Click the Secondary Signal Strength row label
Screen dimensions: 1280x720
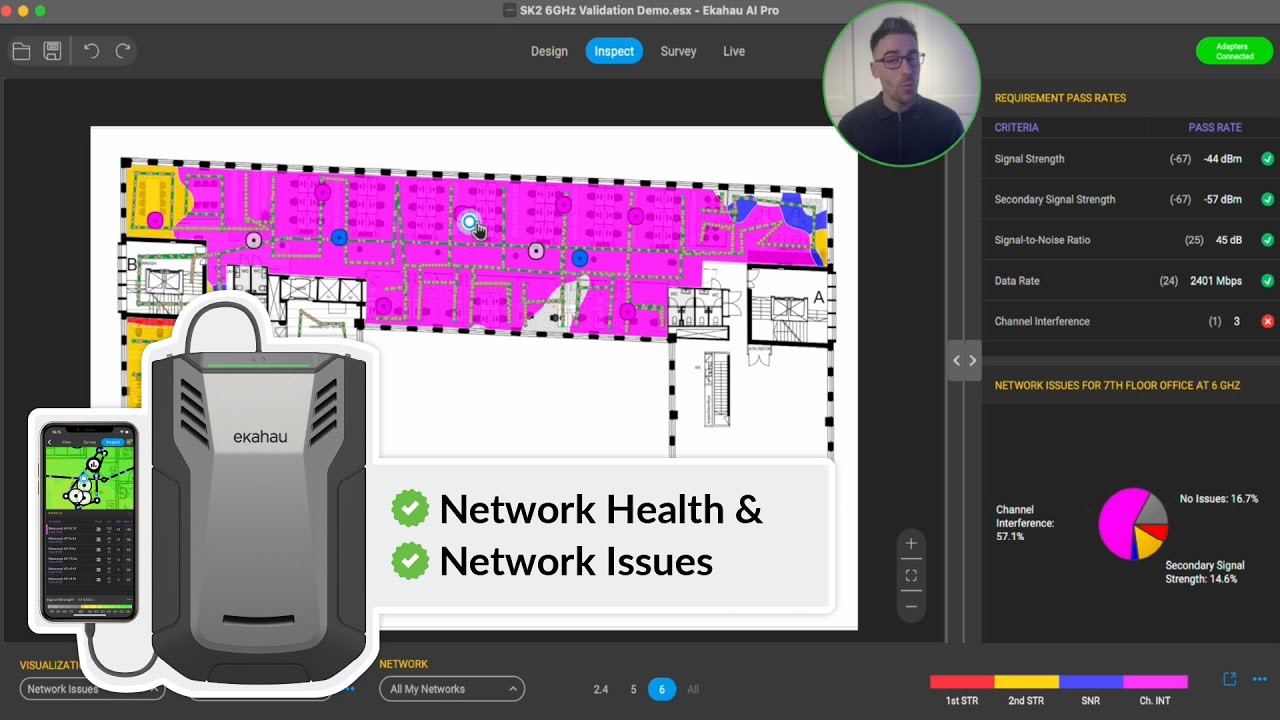[1054, 199]
